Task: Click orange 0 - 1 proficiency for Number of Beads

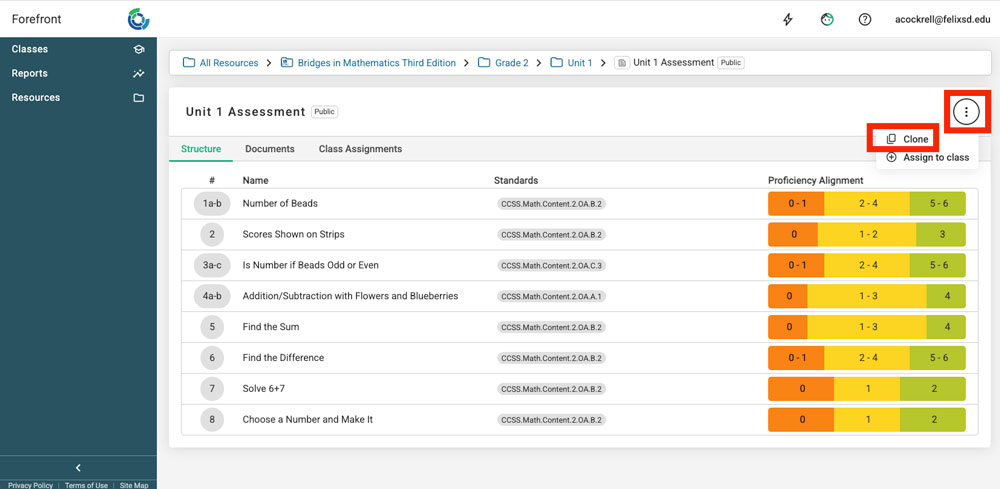Action: tap(796, 204)
